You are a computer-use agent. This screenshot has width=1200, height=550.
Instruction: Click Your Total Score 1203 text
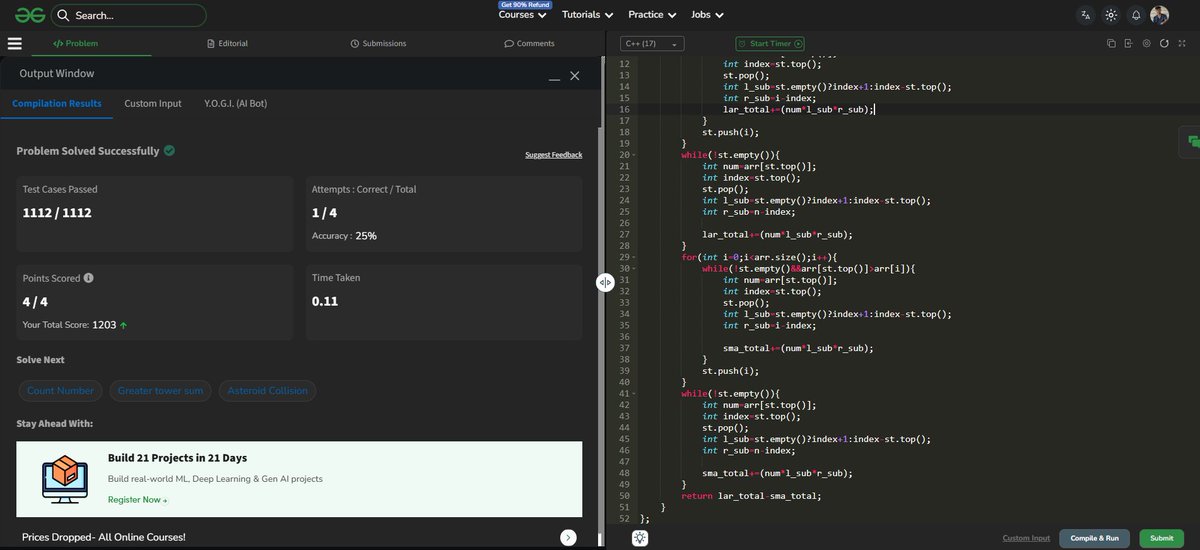75,325
